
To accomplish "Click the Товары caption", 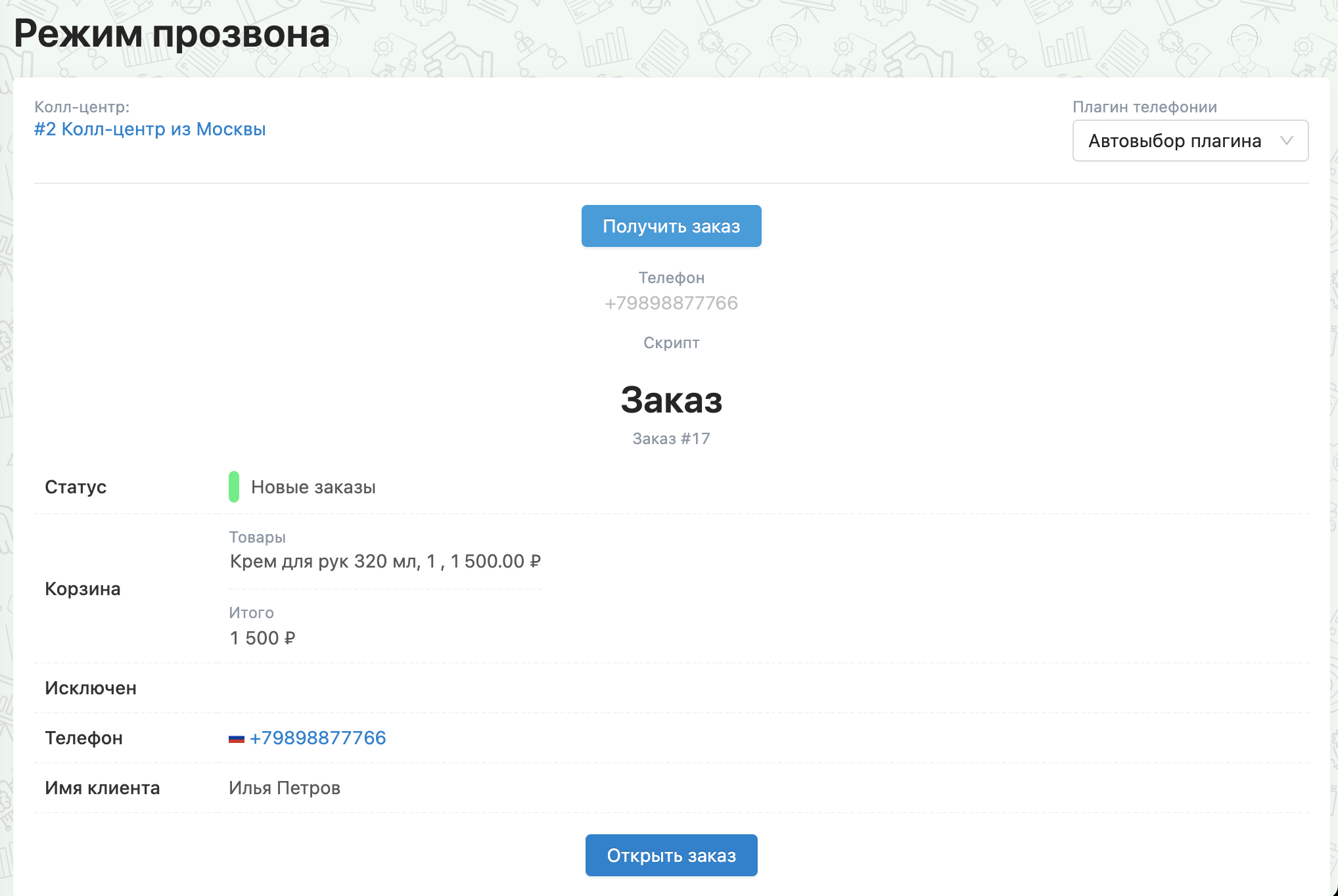I will 257,537.
